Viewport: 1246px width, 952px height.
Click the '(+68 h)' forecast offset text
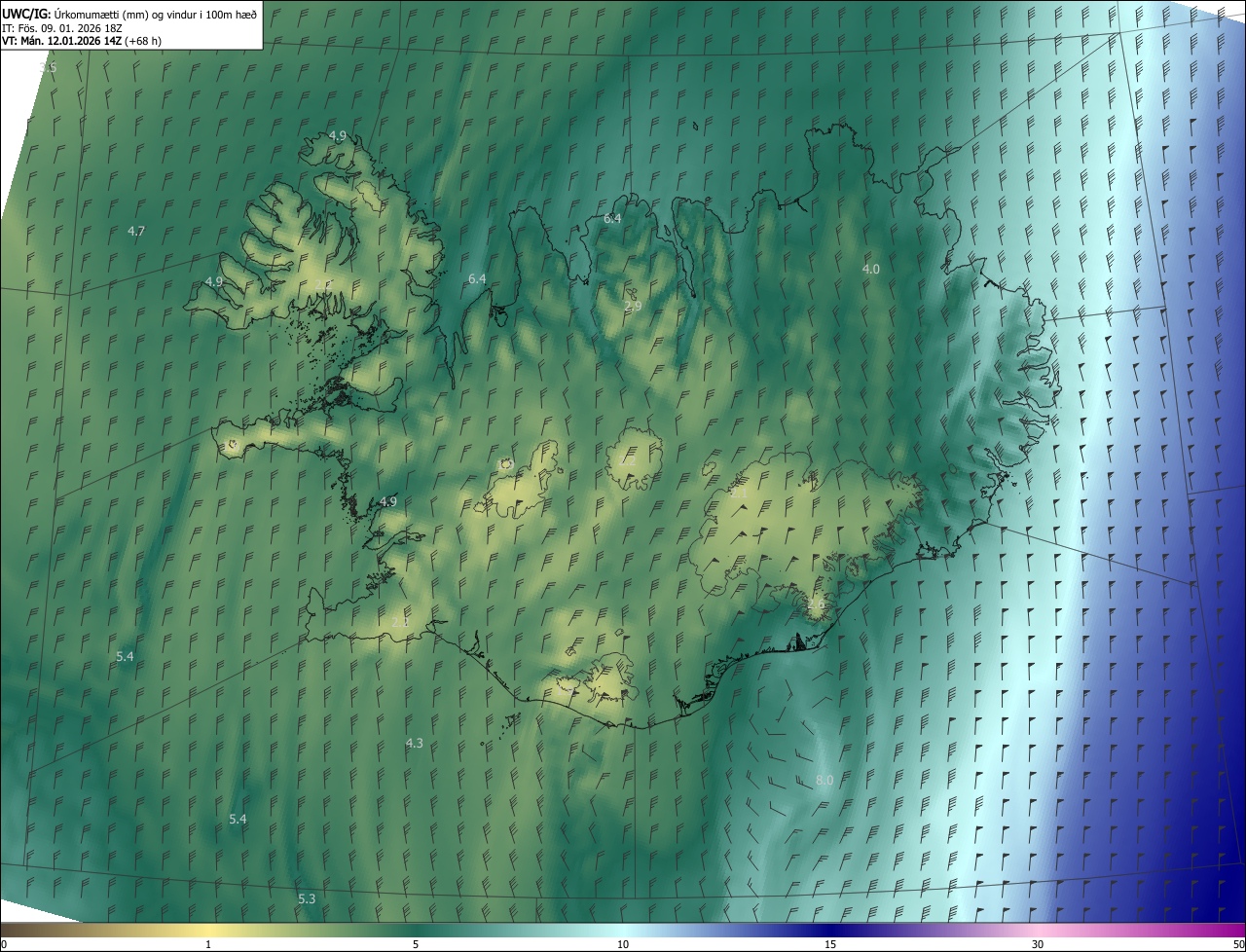(142, 41)
